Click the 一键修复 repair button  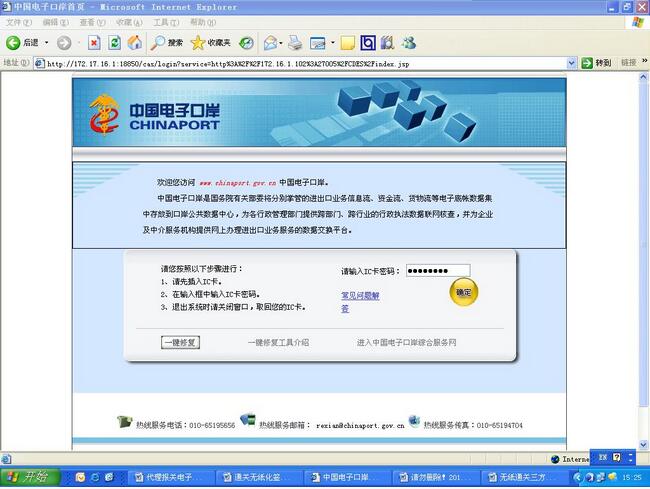click(x=180, y=342)
